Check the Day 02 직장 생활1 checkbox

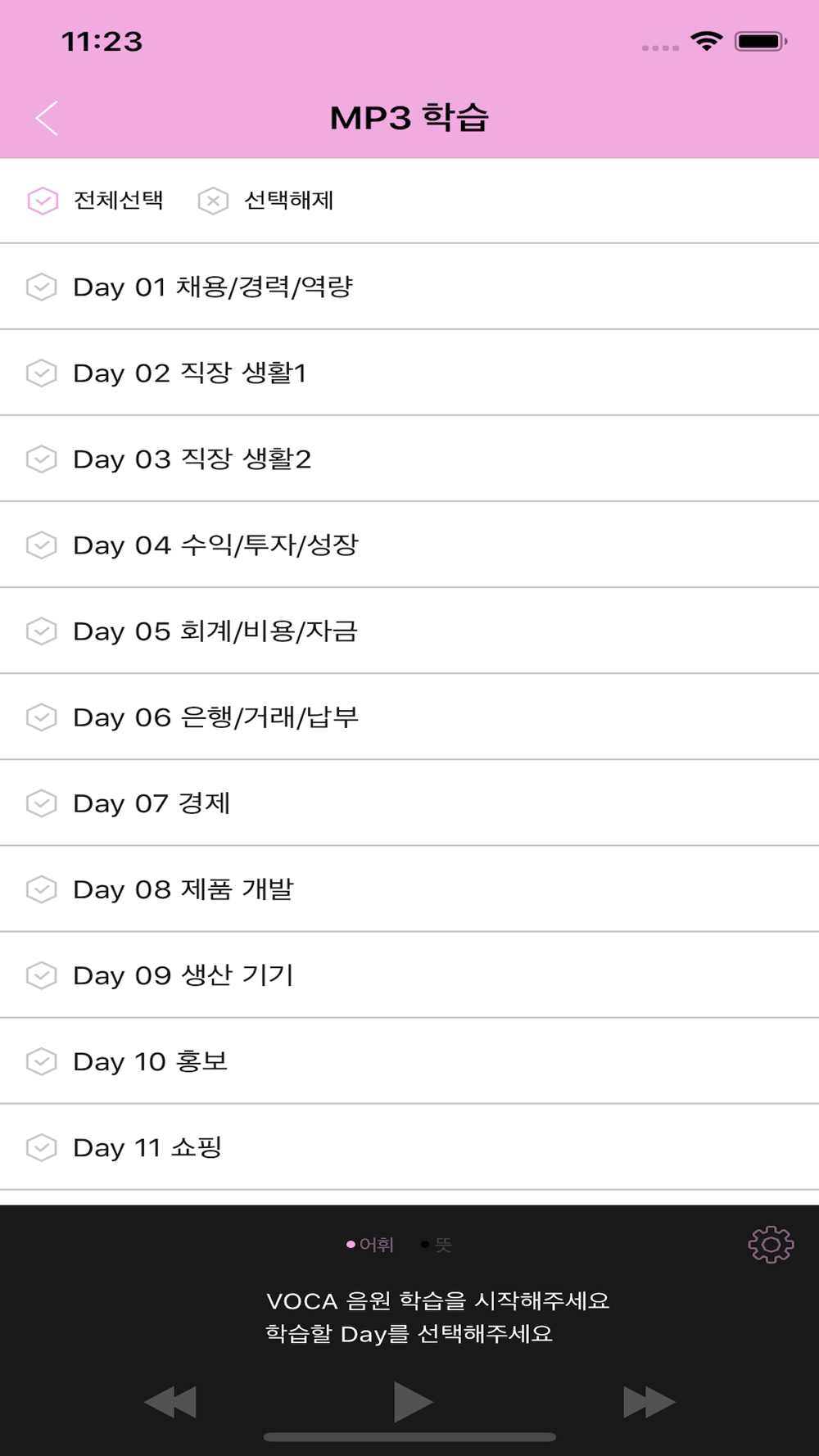[42, 373]
